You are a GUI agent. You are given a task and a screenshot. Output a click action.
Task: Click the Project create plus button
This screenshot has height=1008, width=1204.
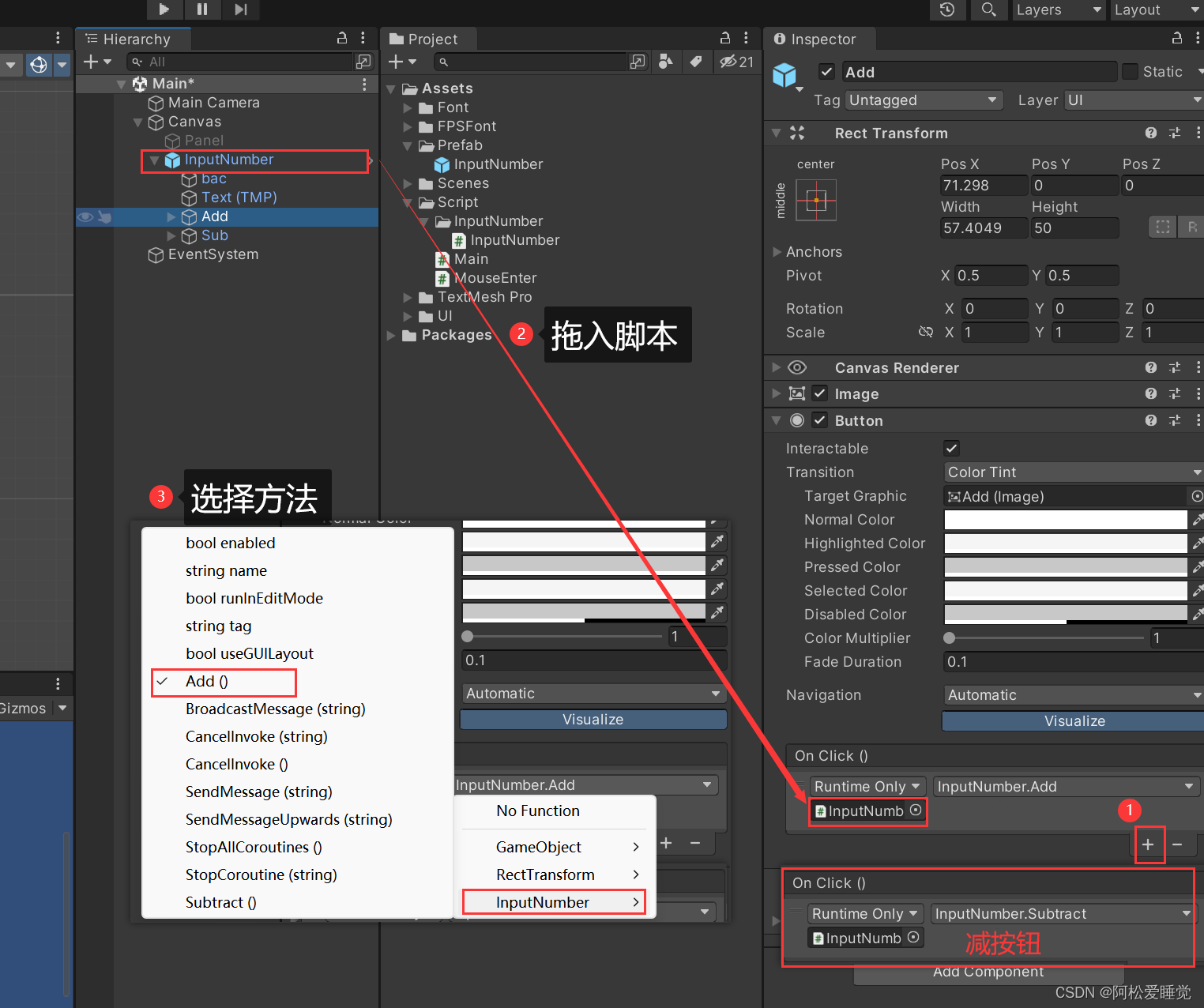click(402, 62)
